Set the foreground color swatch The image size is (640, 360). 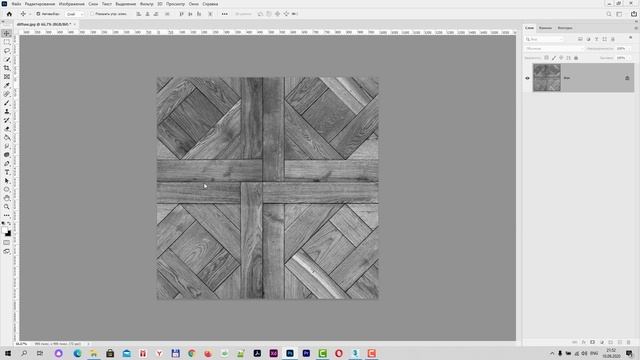[x=5, y=231]
